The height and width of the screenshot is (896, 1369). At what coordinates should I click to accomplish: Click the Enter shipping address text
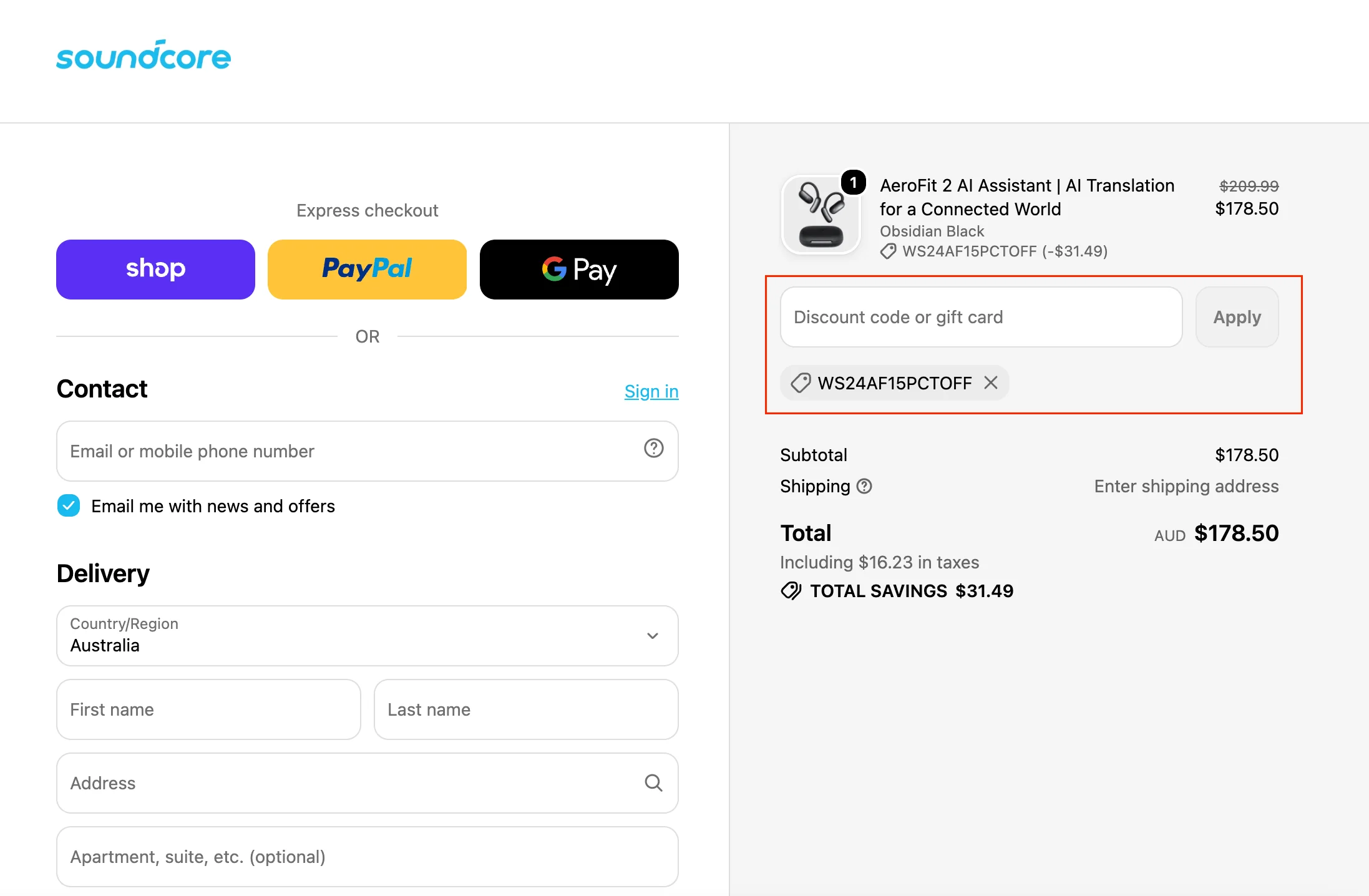tap(1186, 486)
